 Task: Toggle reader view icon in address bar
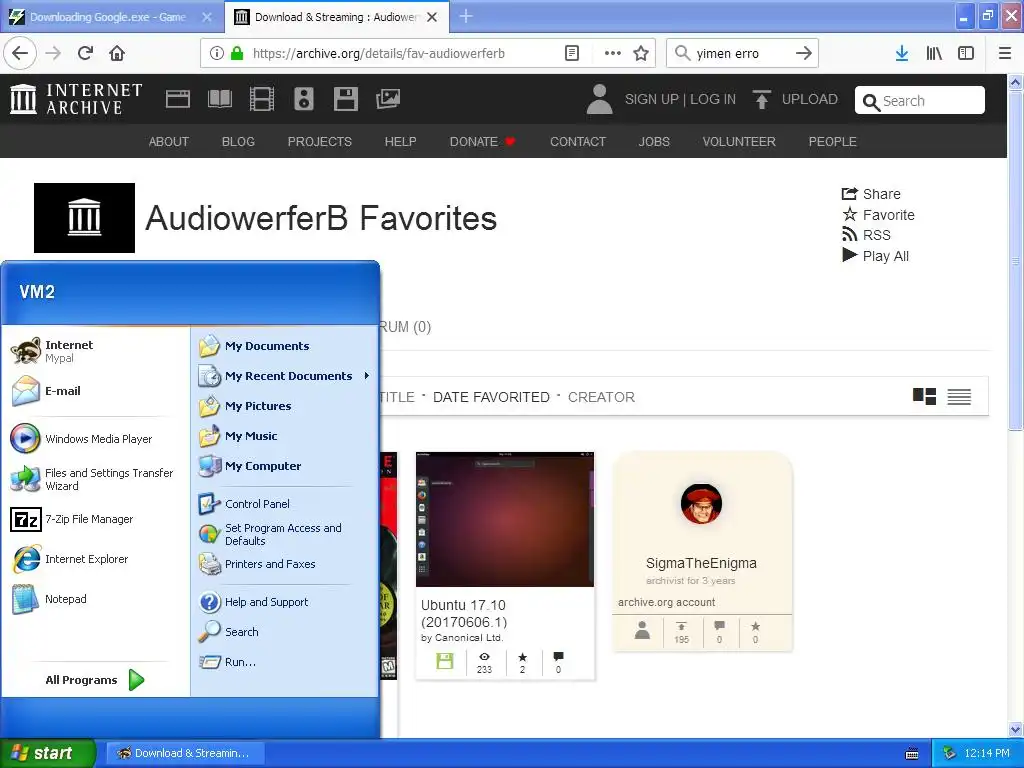pos(571,54)
